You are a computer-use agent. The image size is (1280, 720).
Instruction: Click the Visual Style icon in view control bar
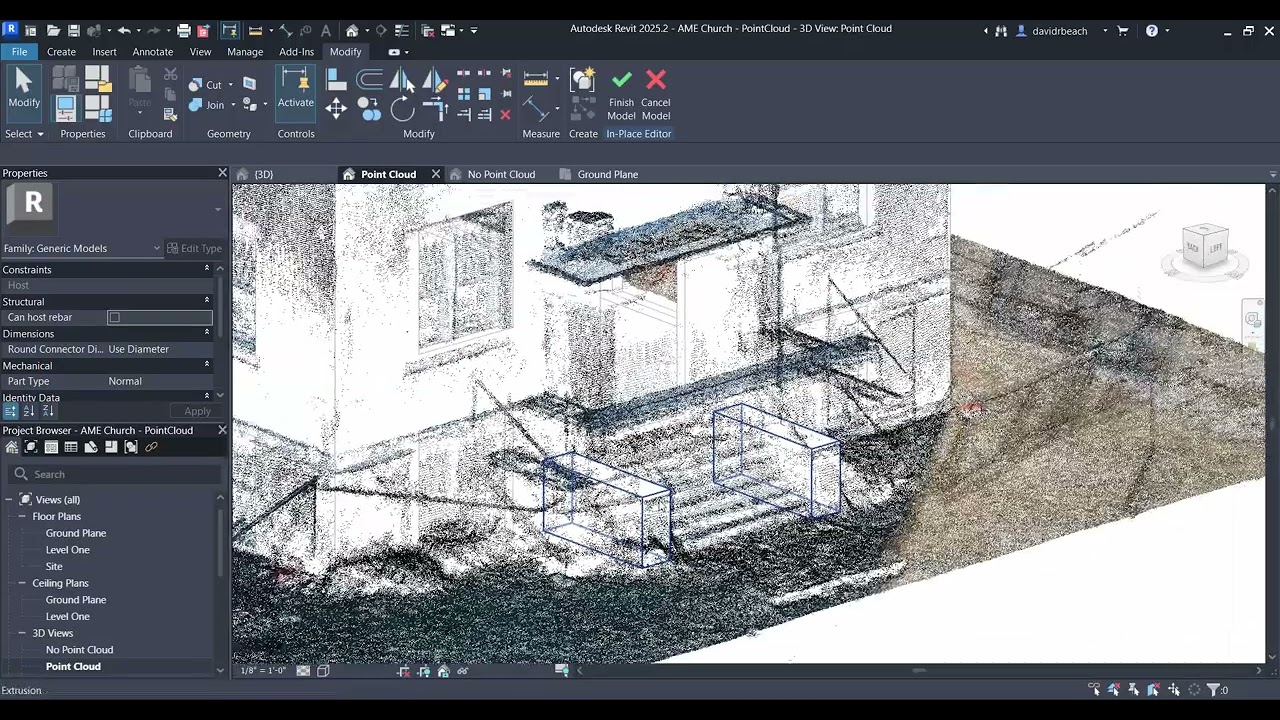click(x=323, y=671)
